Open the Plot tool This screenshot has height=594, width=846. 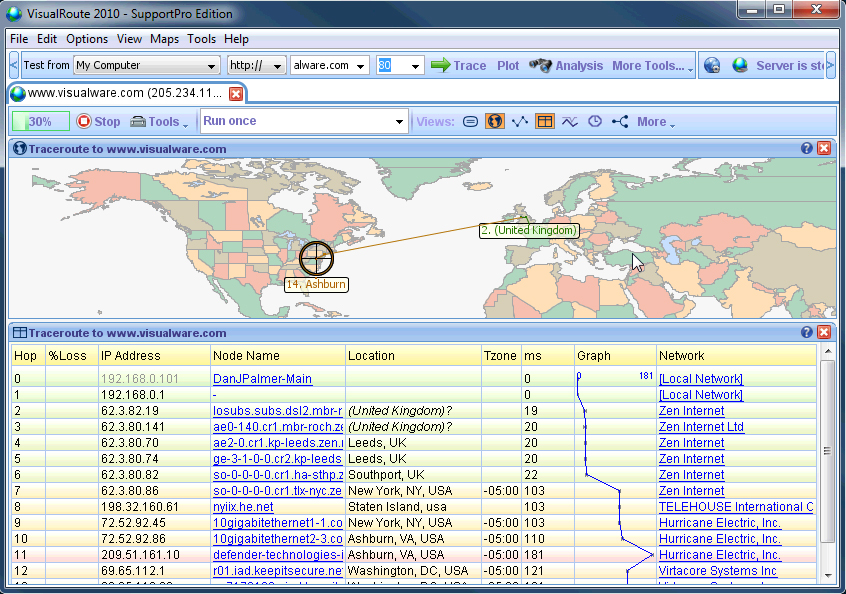pos(508,65)
